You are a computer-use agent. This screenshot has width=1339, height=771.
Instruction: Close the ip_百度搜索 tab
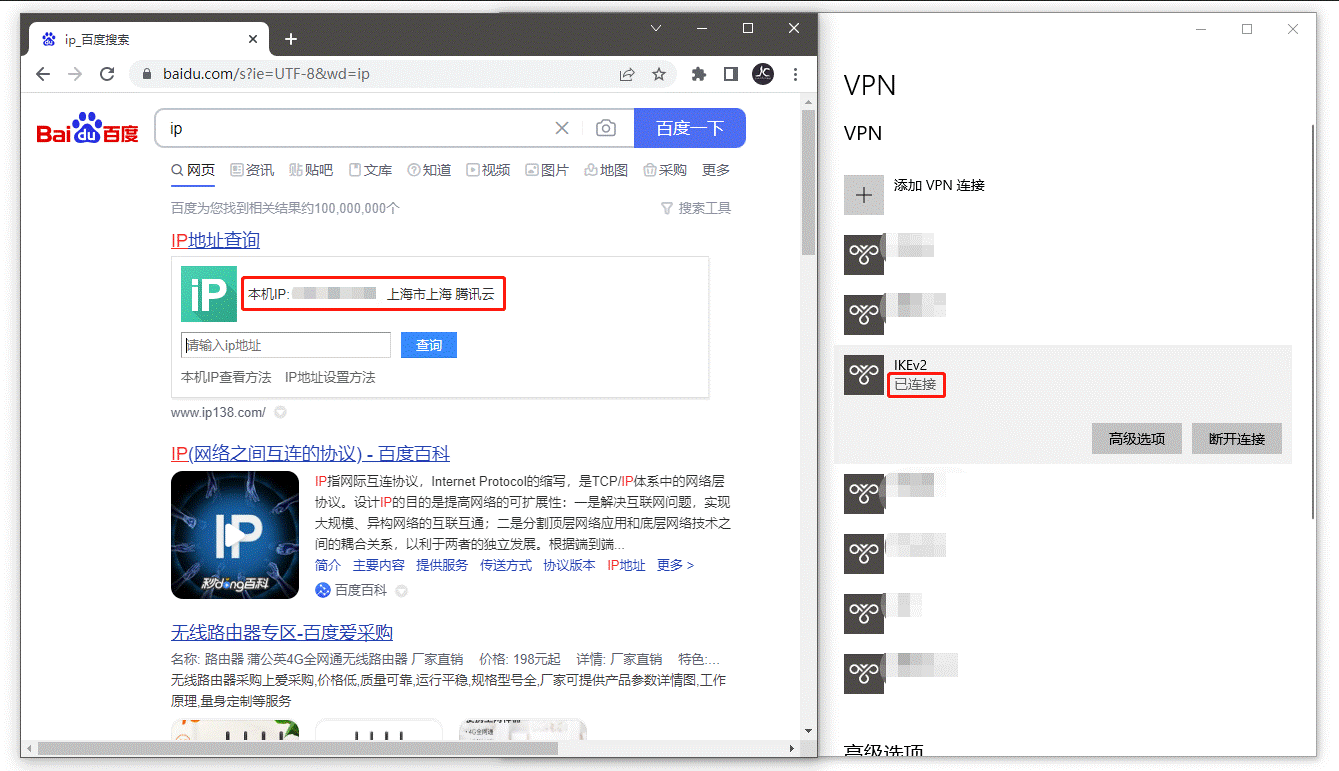point(253,39)
